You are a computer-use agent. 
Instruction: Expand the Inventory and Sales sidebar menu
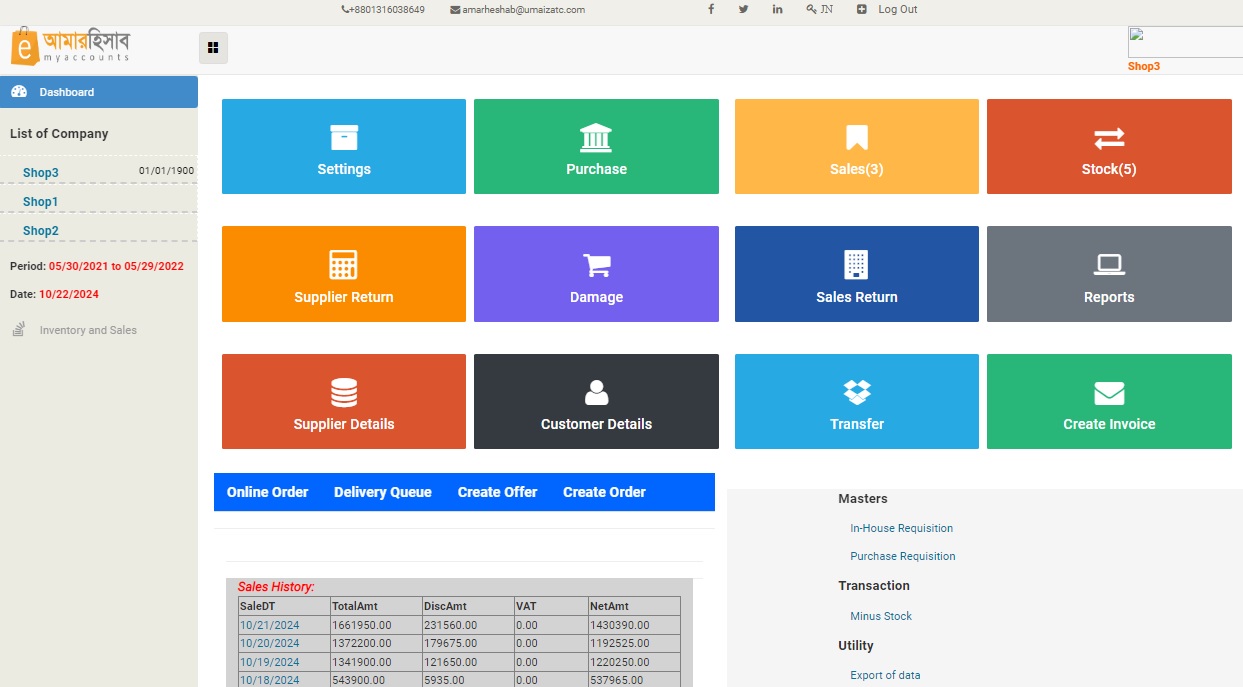[x=88, y=330]
